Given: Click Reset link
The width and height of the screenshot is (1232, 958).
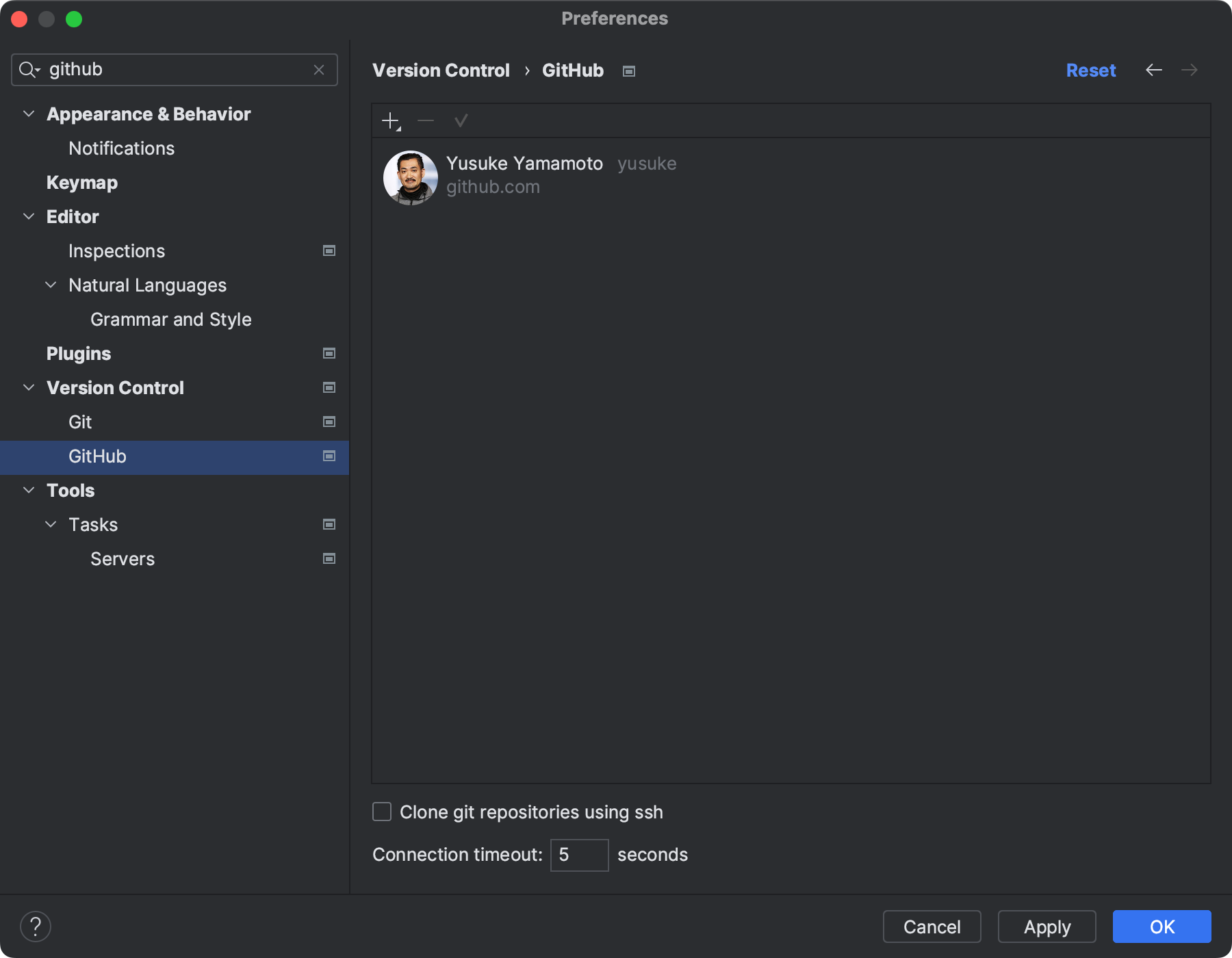Looking at the screenshot, I should pos(1091,70).
